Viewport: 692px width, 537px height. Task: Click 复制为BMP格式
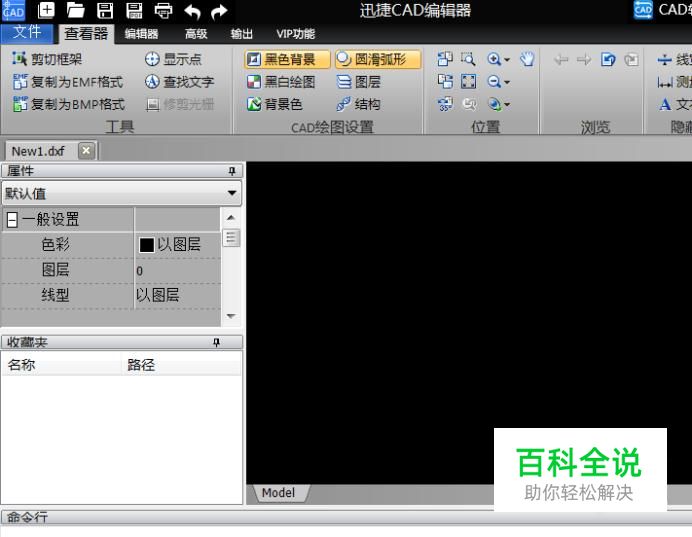[x=69, y=104]
